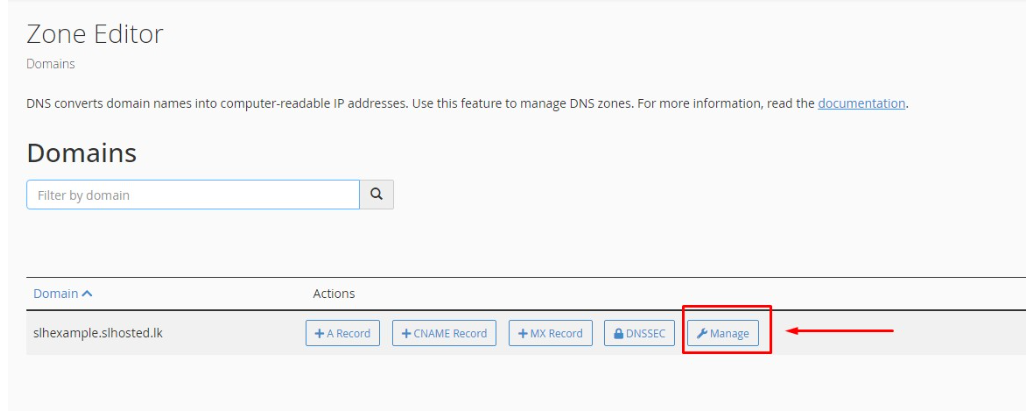This screenshot has height=414, width=1026.
Task: Click the large Domains section heading
Action: (x=81, y=153)
